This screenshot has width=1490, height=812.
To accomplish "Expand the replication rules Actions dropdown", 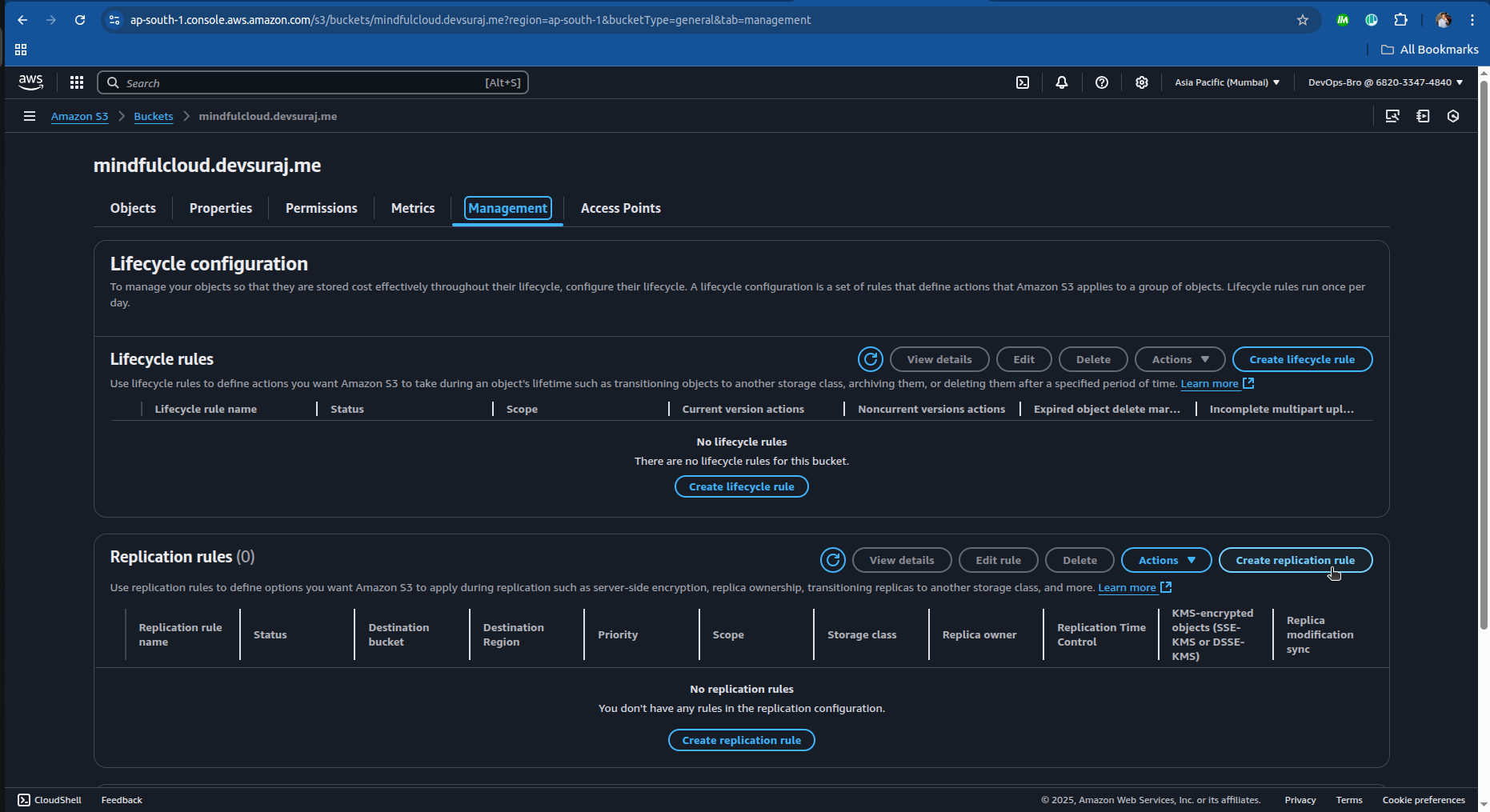I will [x=1167, y=560].
